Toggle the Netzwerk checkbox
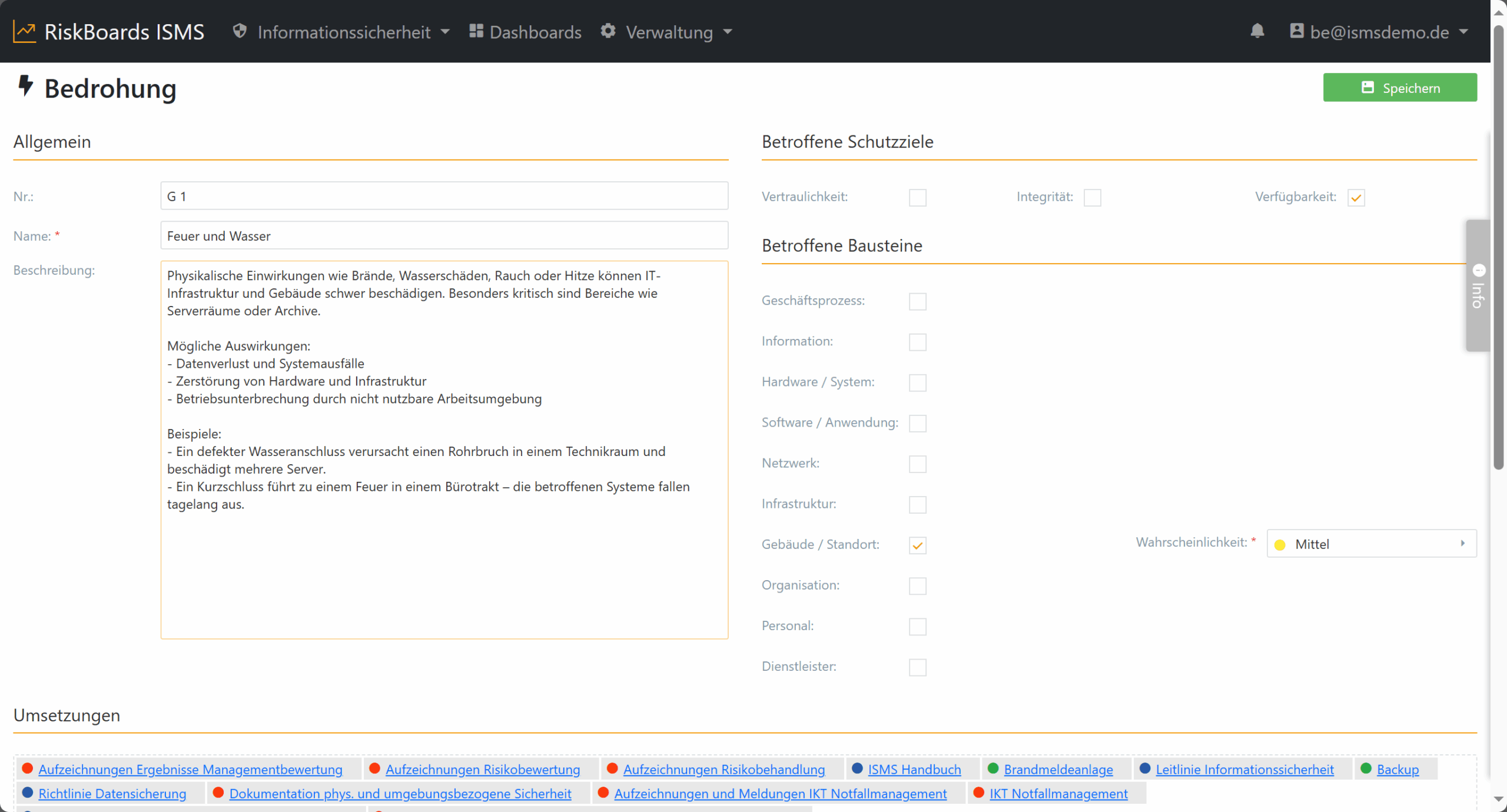 917,464
